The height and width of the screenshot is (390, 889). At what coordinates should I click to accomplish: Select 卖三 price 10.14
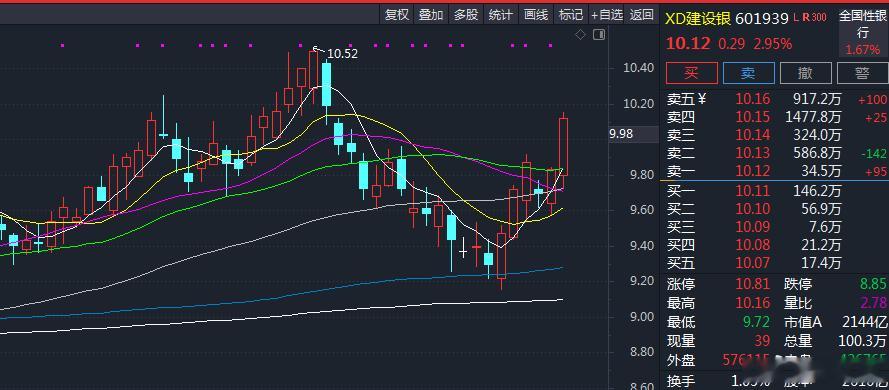pos(753,135)
